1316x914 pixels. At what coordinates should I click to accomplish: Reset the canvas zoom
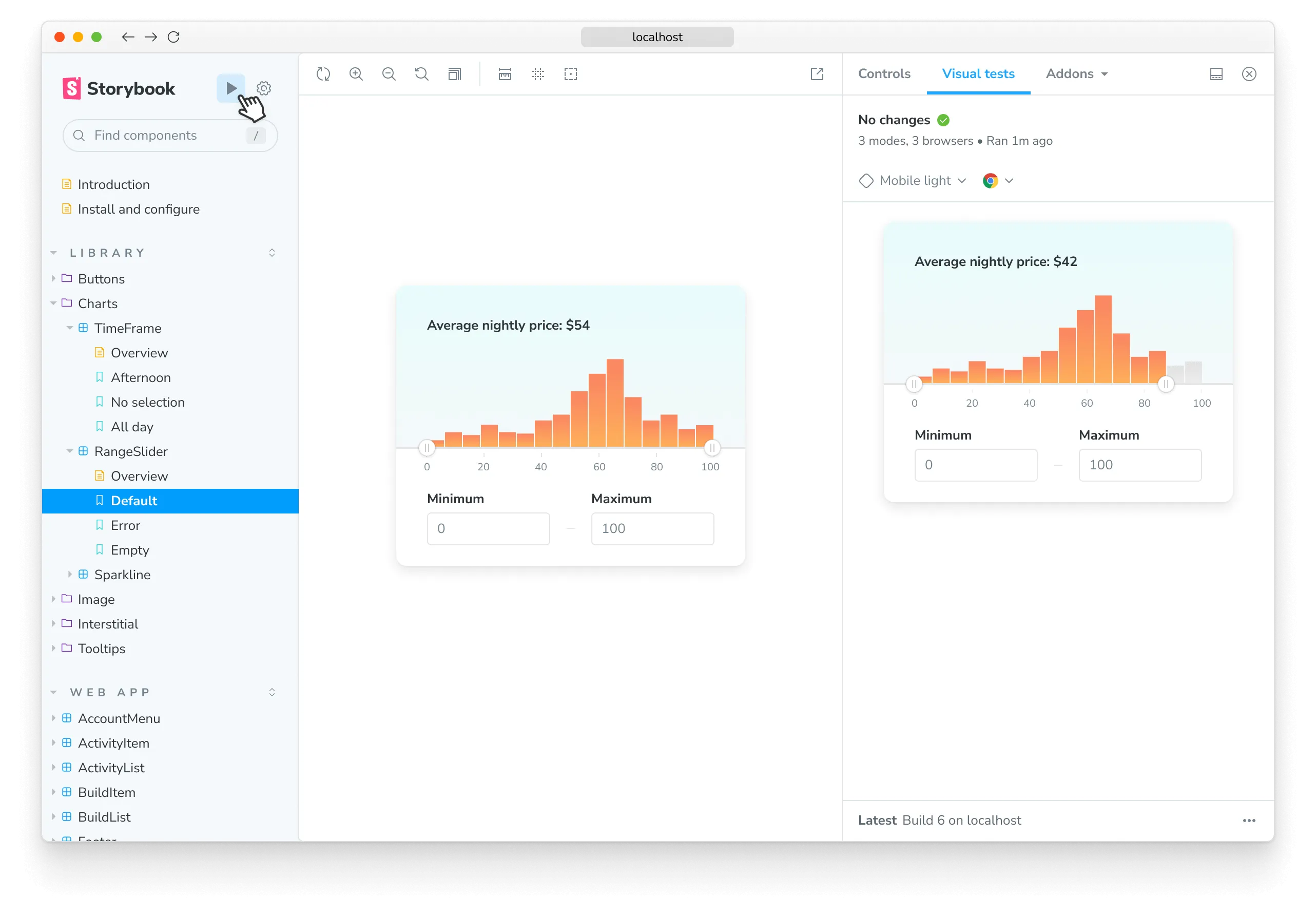click(422, 74)
